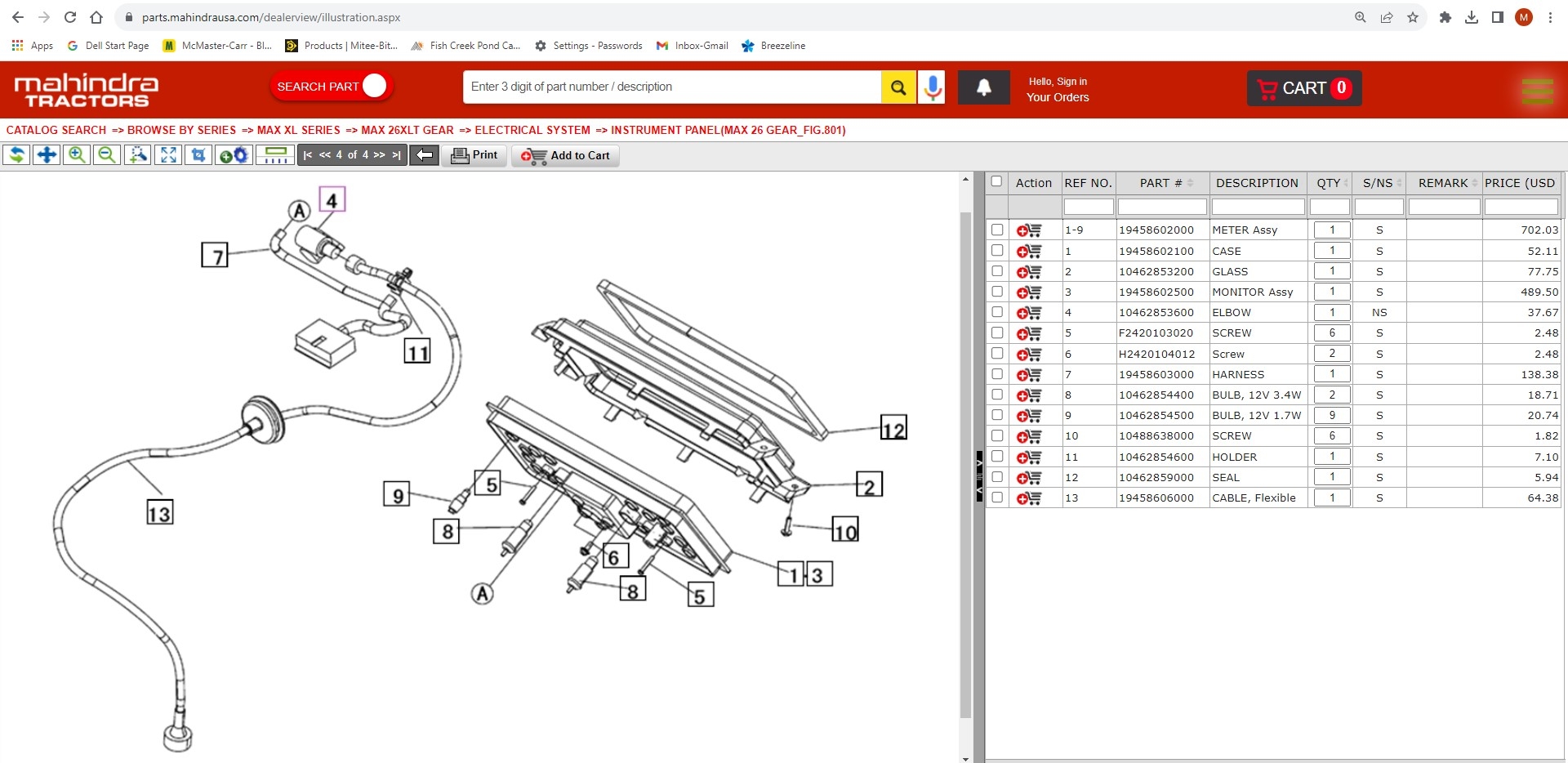1568x763 pixels.
Task: Sort by REMARK column header
Action: (1444, 183)
